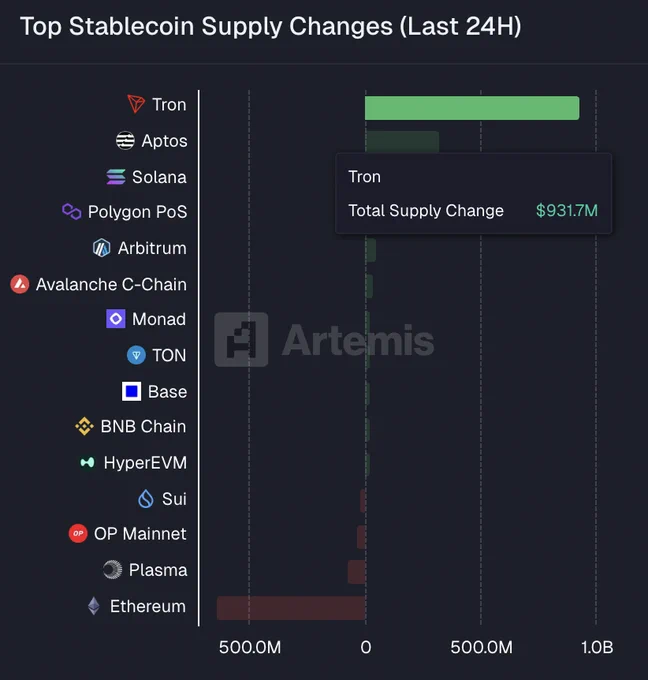Image resolution: width=648 pixels, height=680 pixels.
Task: Click the HyperEVM chain label
Action: point(145,463)
